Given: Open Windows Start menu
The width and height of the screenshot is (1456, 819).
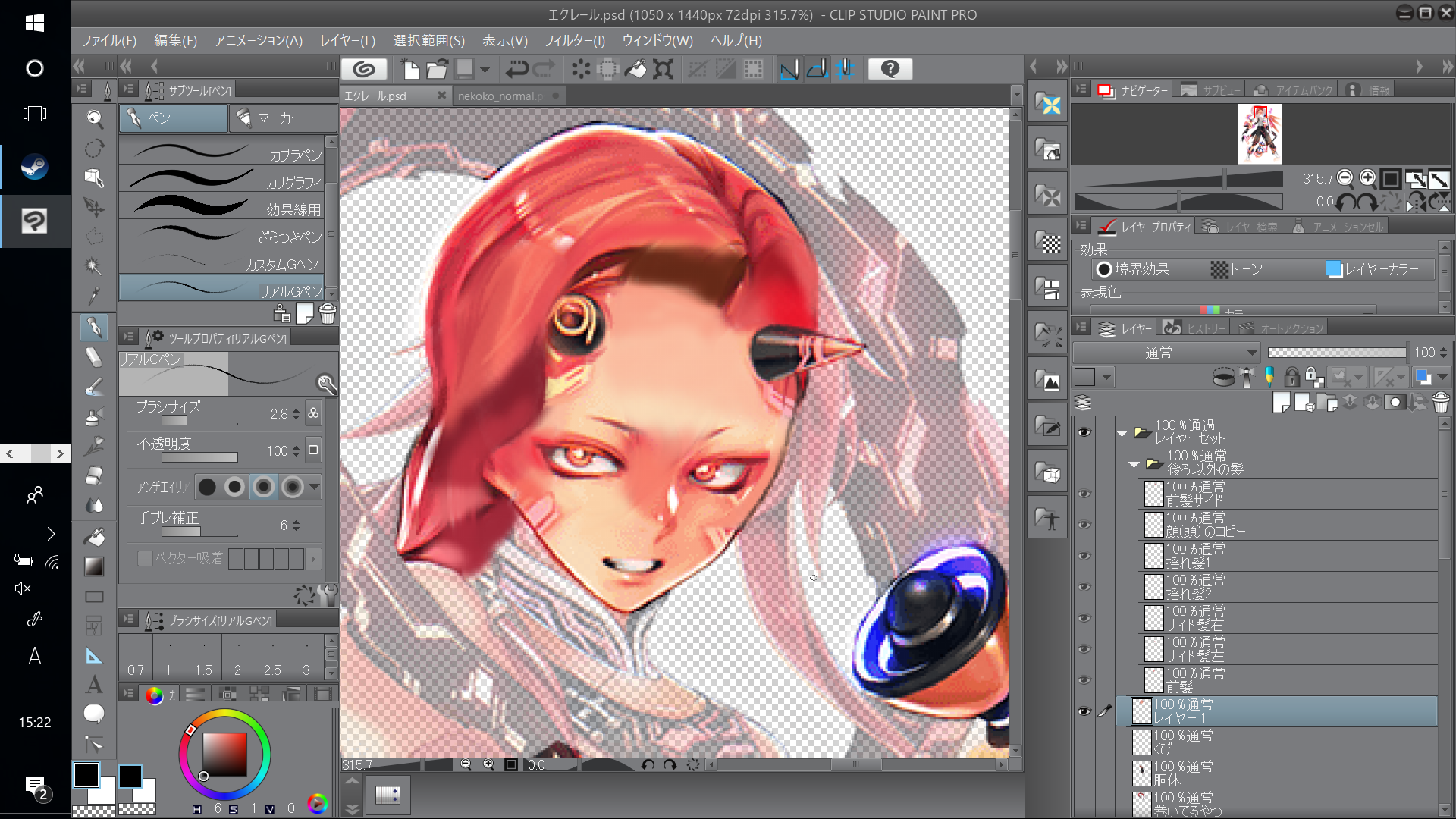Looking at the screenshot, I should (35, 23).
